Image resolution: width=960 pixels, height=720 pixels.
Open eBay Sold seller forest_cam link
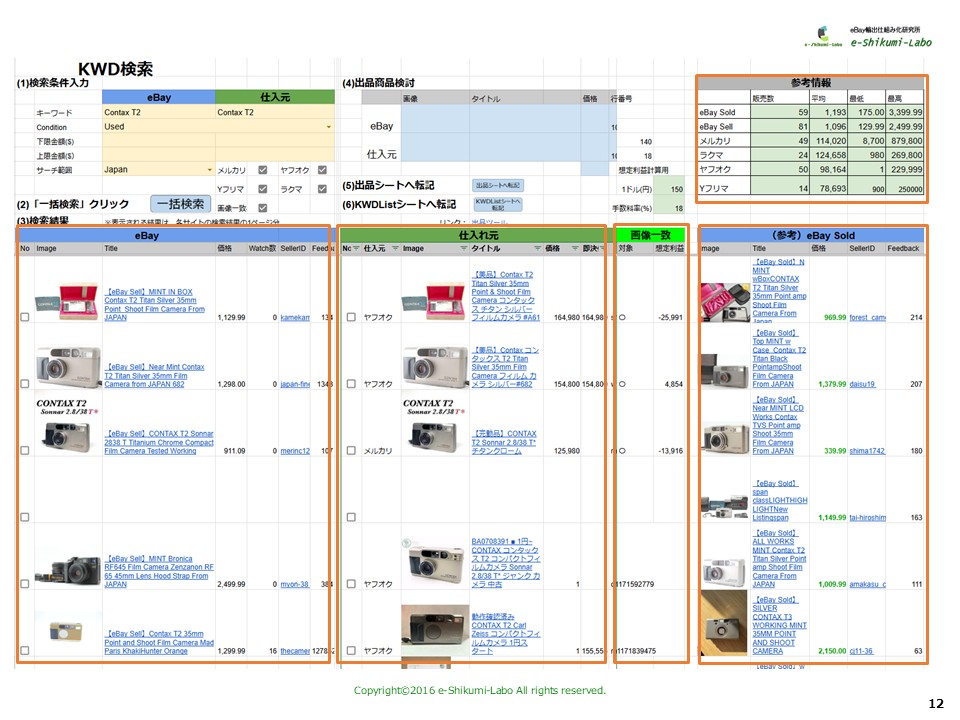867,318
